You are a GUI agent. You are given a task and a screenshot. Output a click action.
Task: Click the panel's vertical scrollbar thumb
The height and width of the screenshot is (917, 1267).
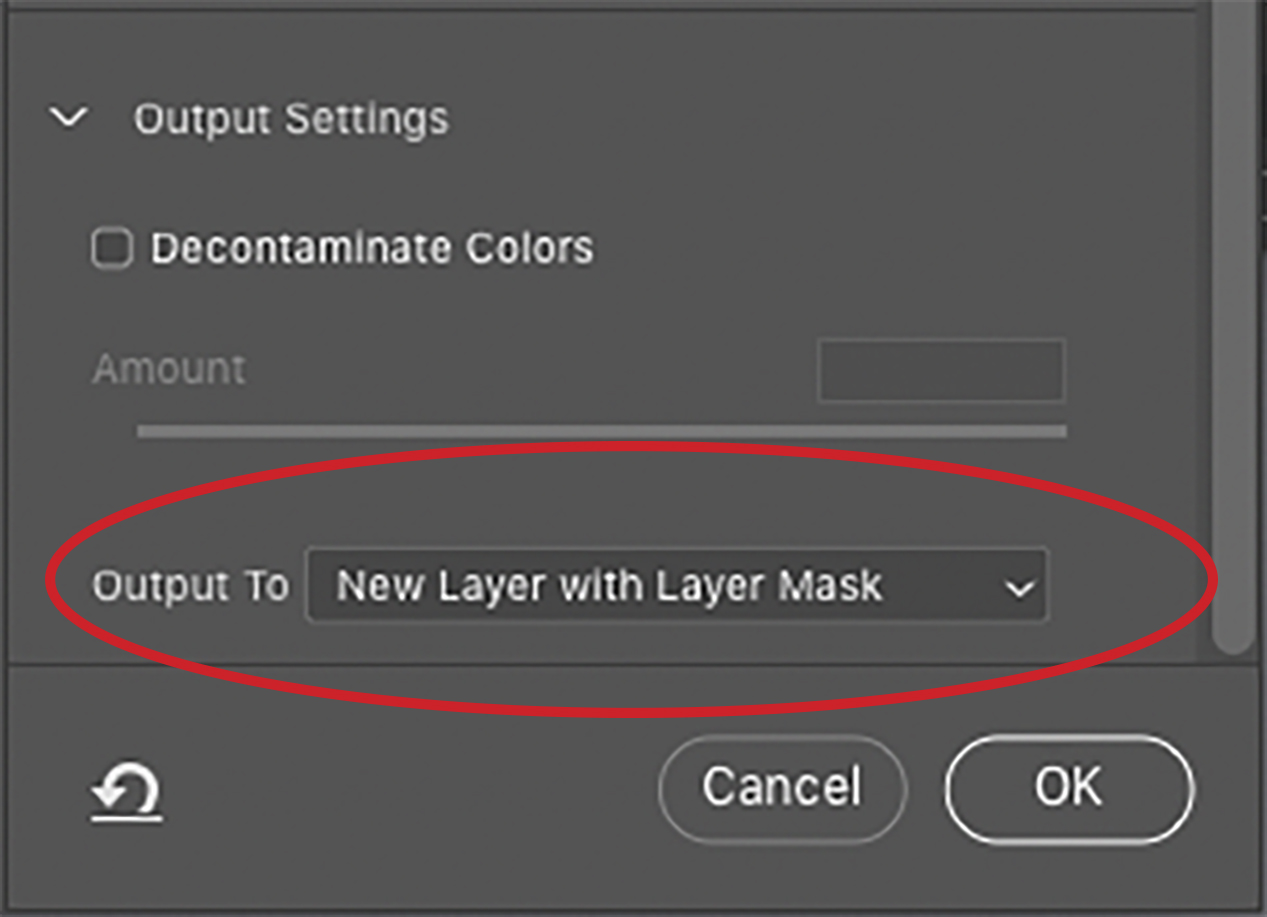coord(1233,320)
